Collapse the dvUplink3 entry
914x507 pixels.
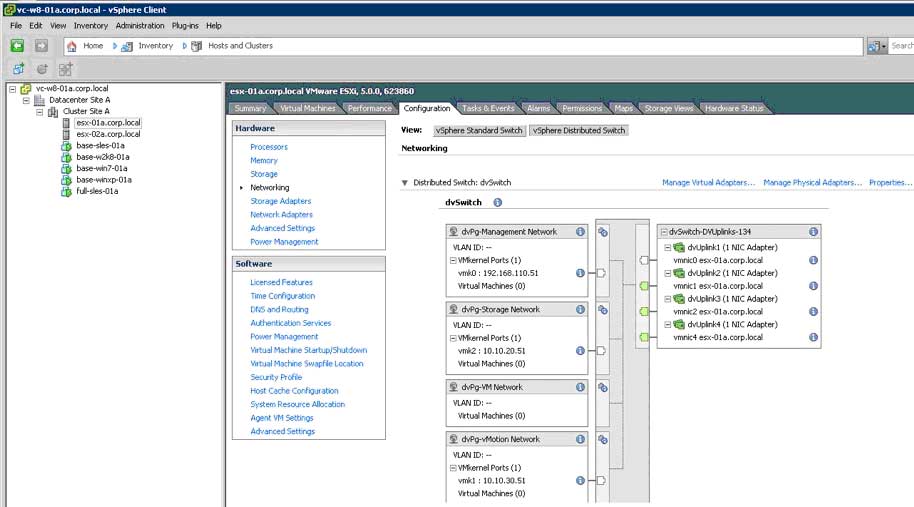point(668,299)
